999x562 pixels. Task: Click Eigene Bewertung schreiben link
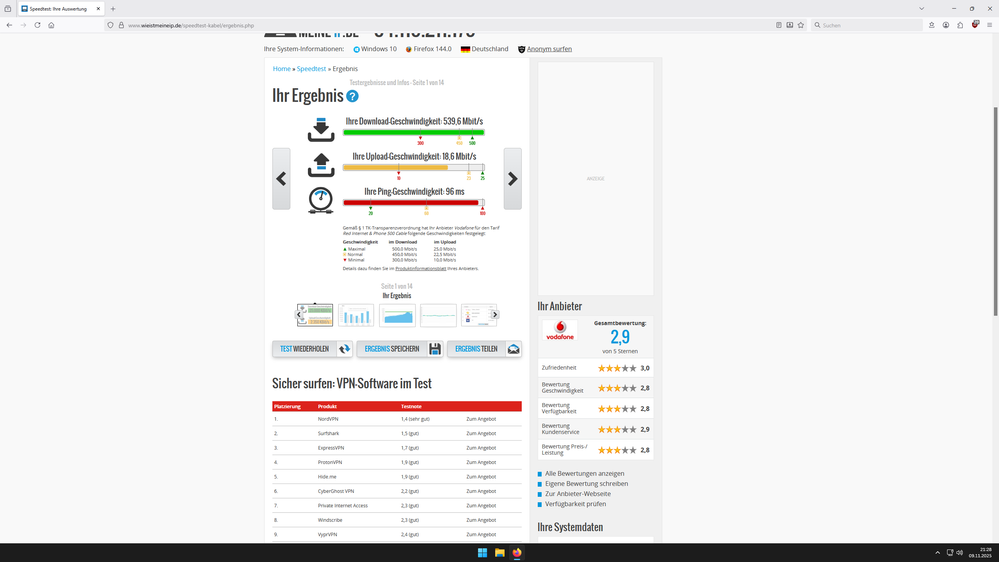(x=586, y=484)
